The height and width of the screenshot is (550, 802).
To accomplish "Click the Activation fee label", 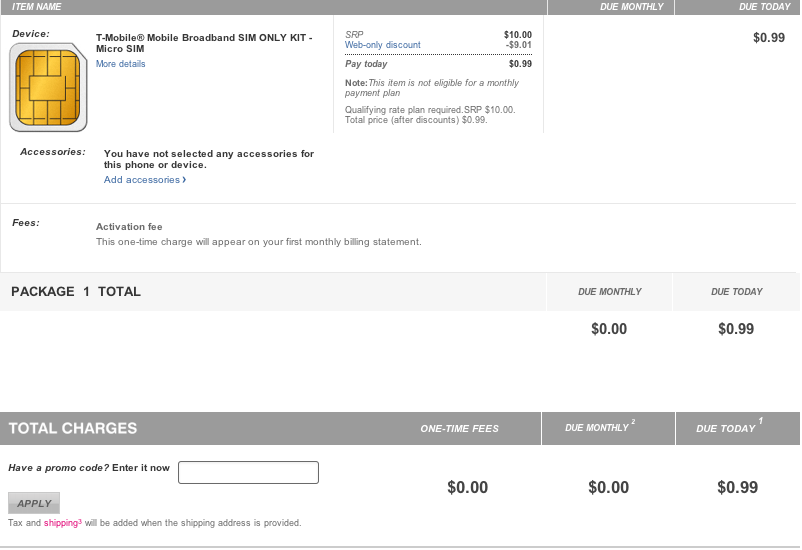I will click(129, 227).
